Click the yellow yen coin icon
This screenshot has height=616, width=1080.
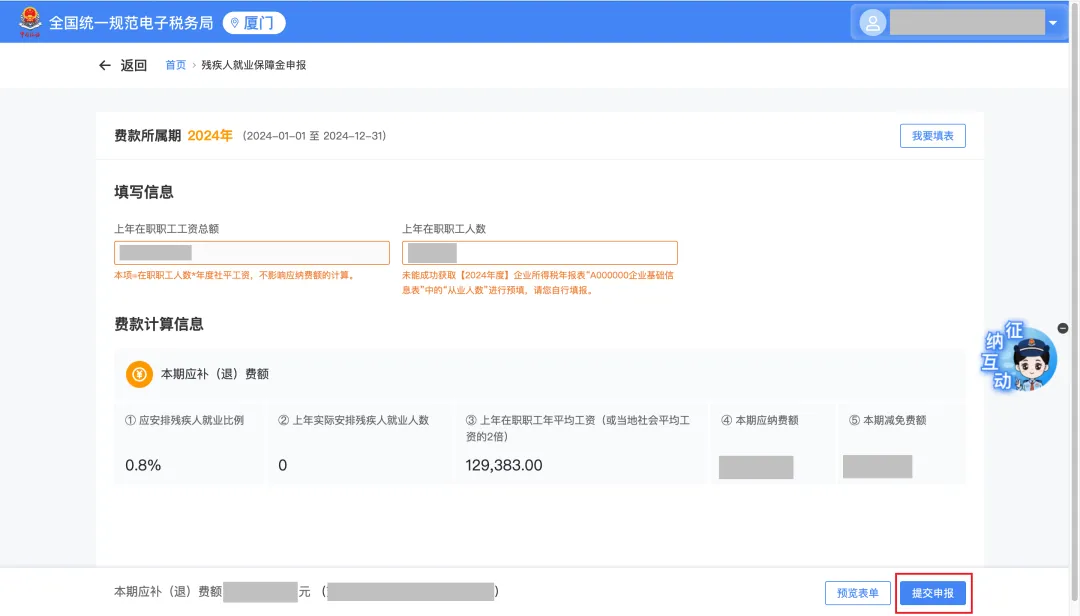click(139, 374)
